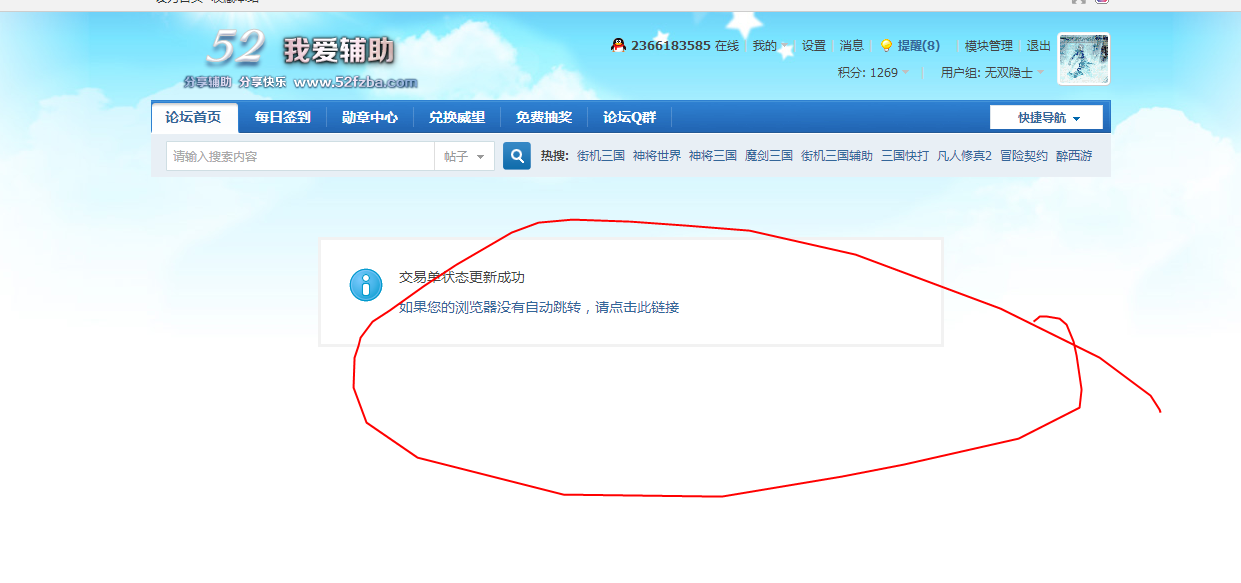Open the username 2366183585 profile link

[671, 46]
